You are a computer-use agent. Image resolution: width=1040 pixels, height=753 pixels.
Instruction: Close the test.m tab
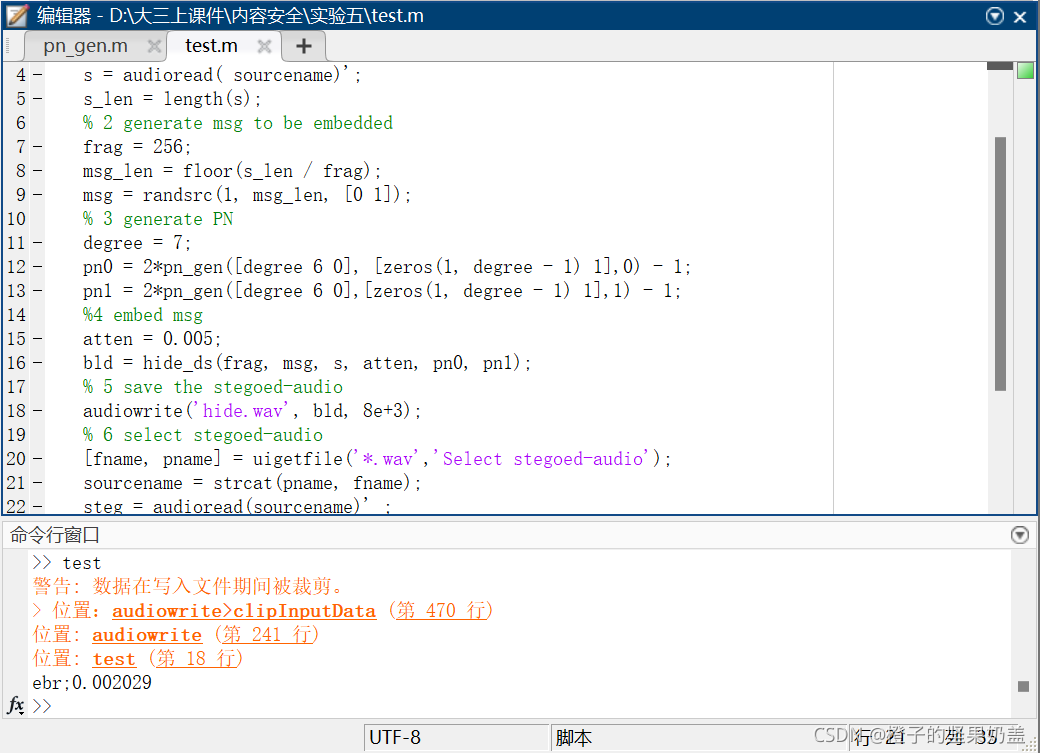264,46
